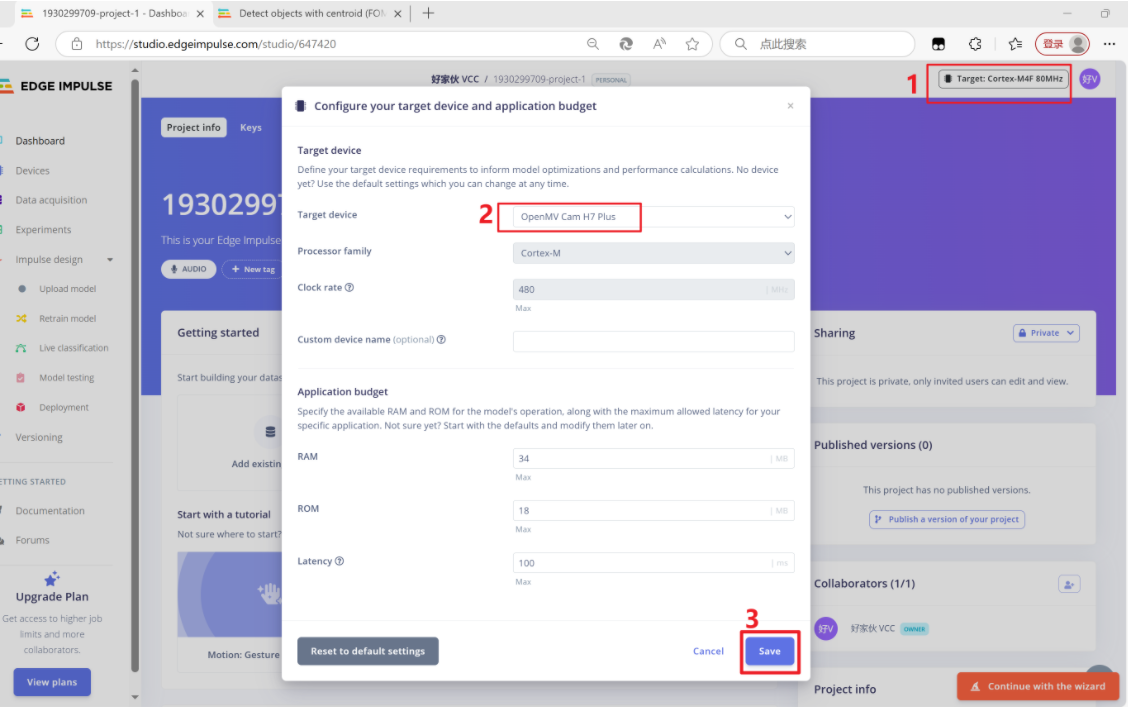
Task: Click the Clock rate field
Action: click(653, 289)
